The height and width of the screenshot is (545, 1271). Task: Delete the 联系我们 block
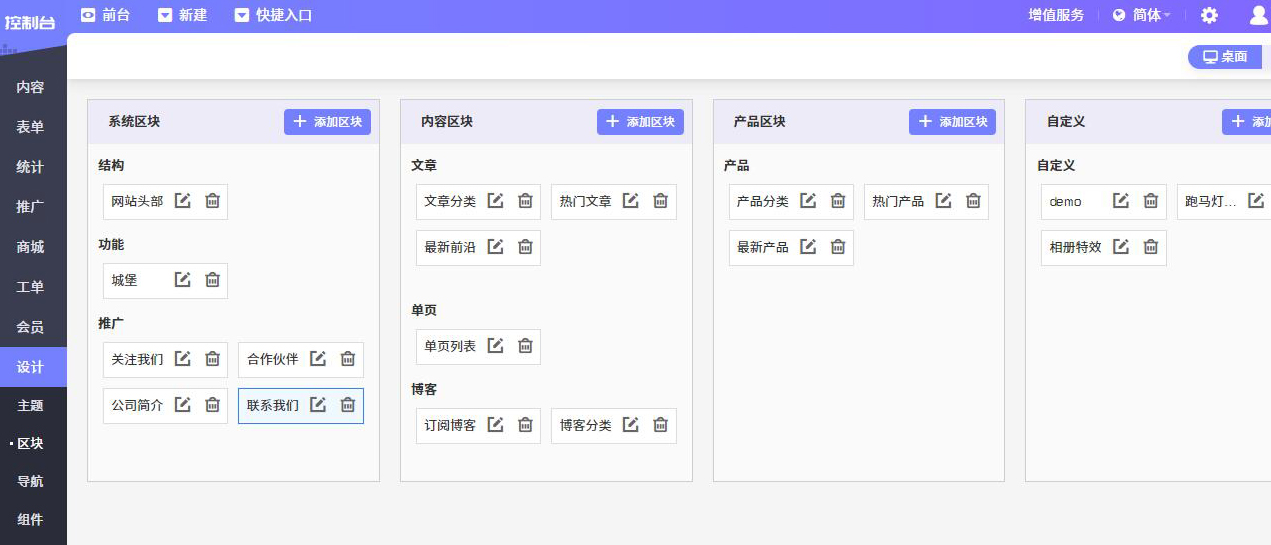pyautogui.click(x=347, y=404)
